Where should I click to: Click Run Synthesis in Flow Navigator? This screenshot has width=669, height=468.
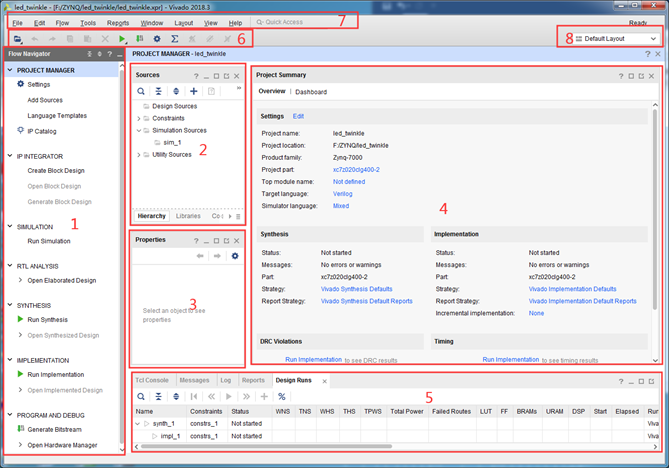48,320
